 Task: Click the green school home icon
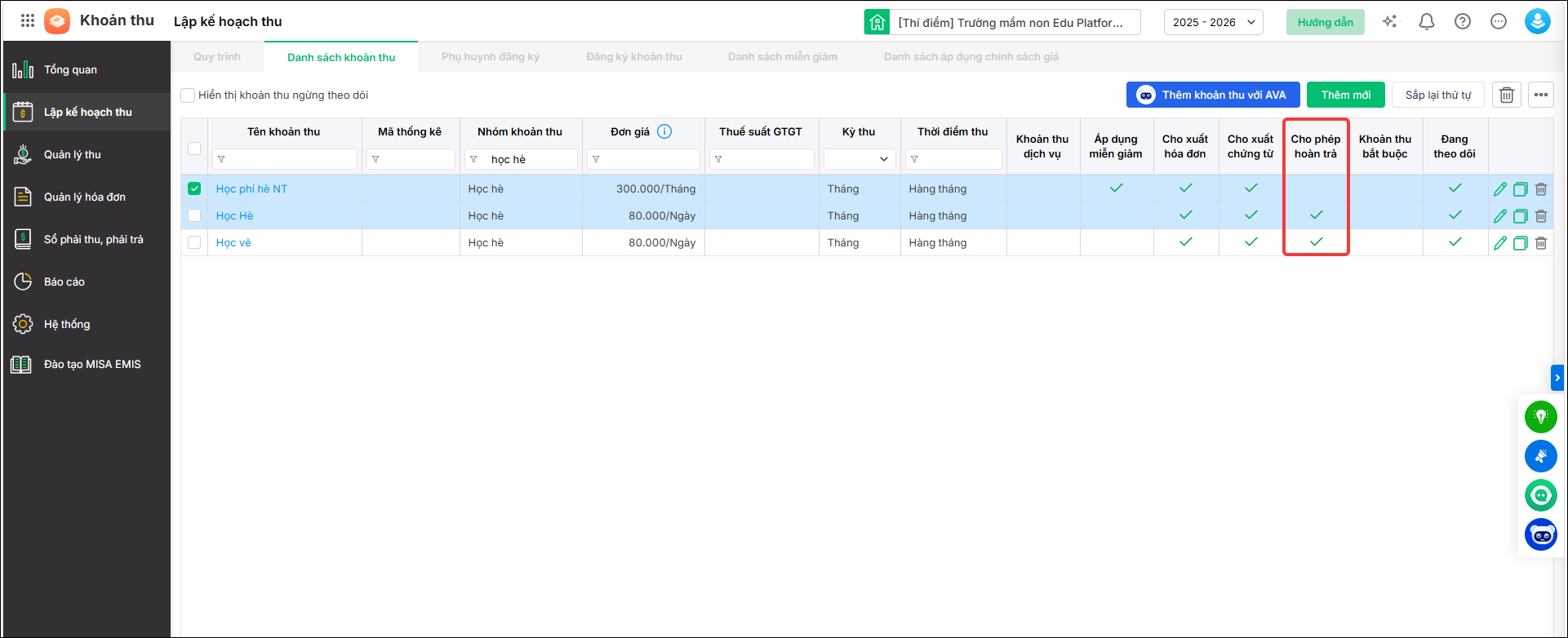pos(877,22)
